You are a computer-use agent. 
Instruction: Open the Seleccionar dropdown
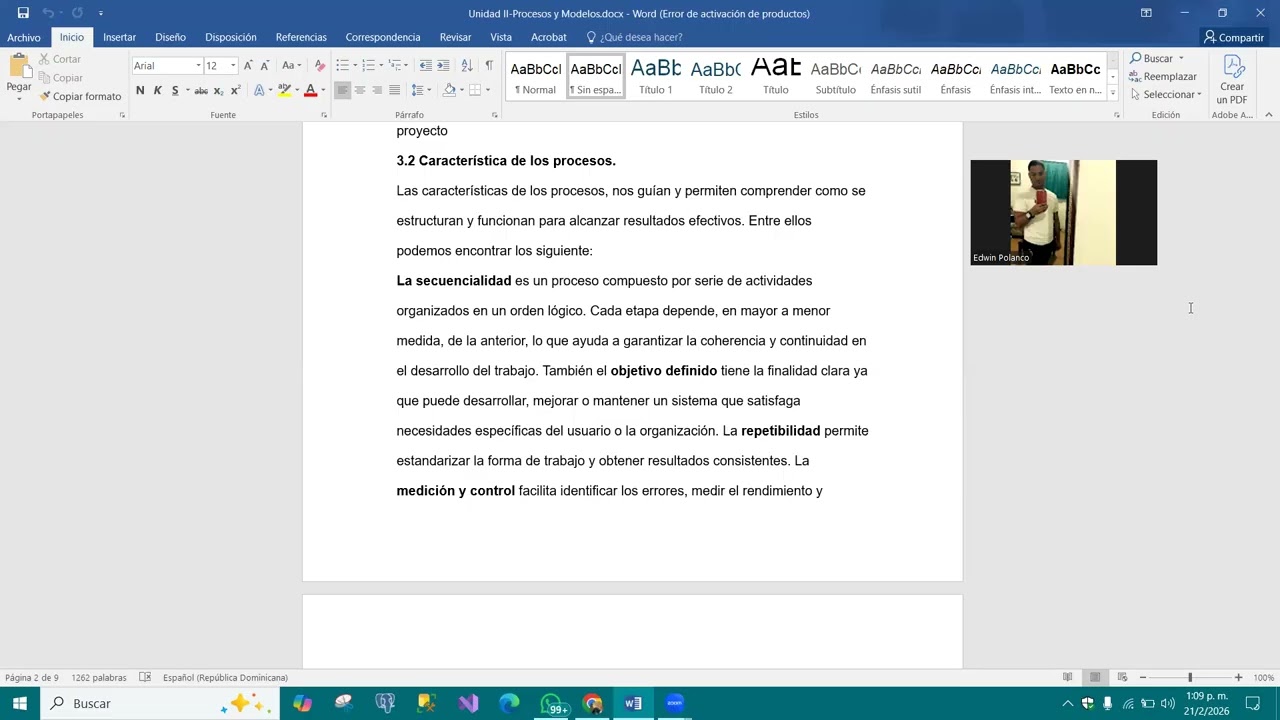1166,94
